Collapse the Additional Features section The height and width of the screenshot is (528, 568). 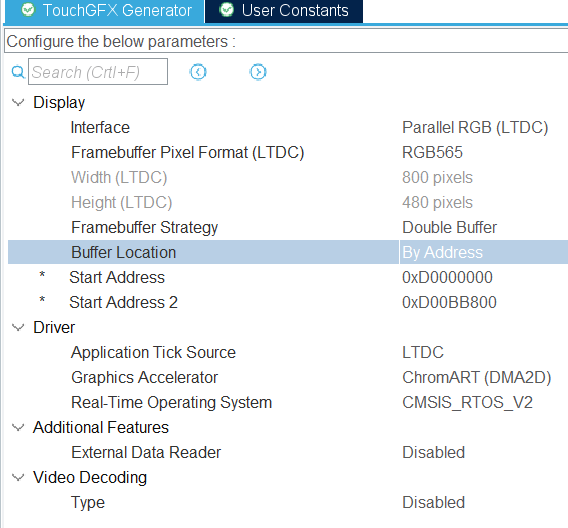[x=18, y=427]
